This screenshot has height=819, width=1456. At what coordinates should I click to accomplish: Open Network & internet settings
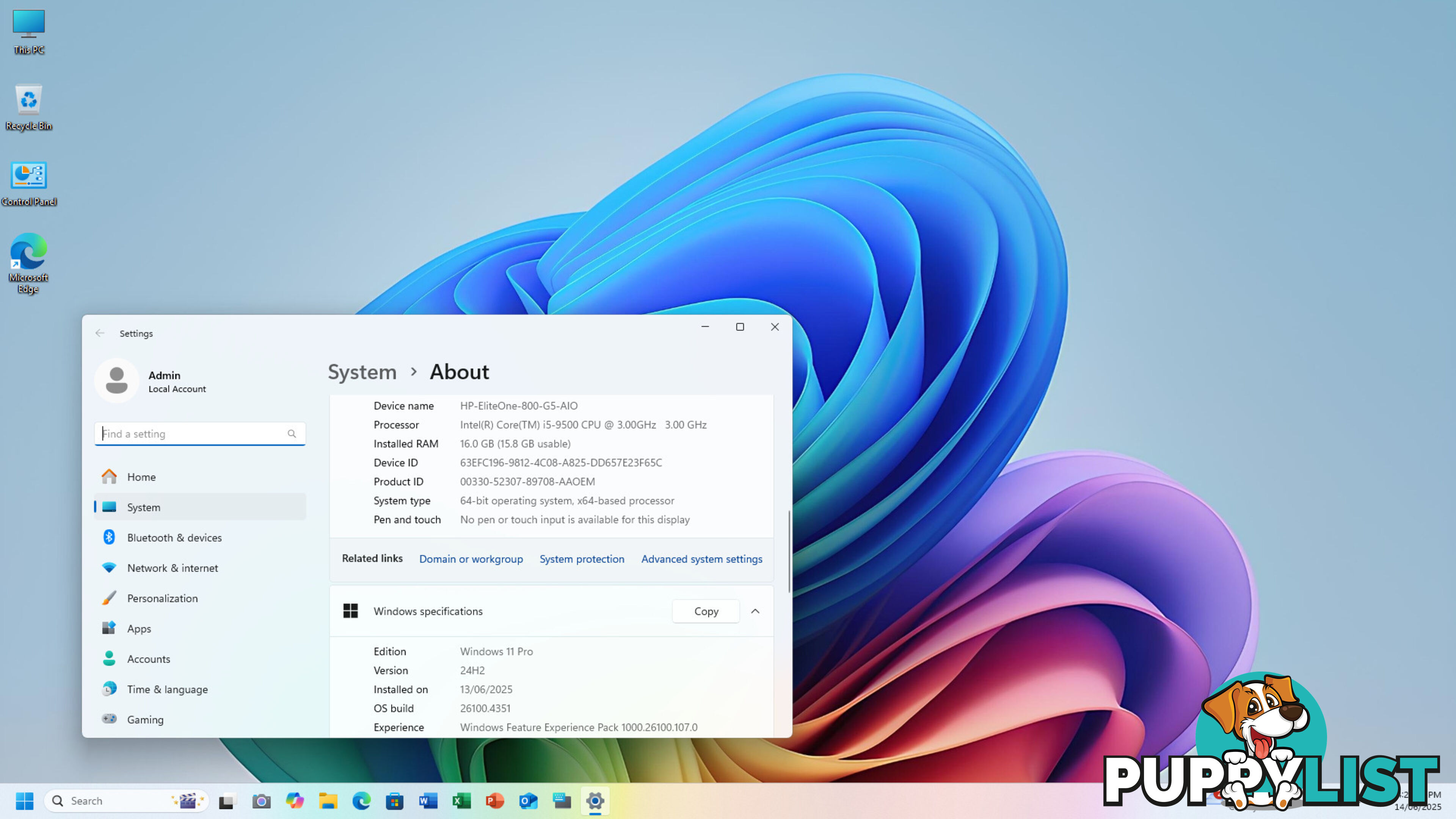coord(200,568)
